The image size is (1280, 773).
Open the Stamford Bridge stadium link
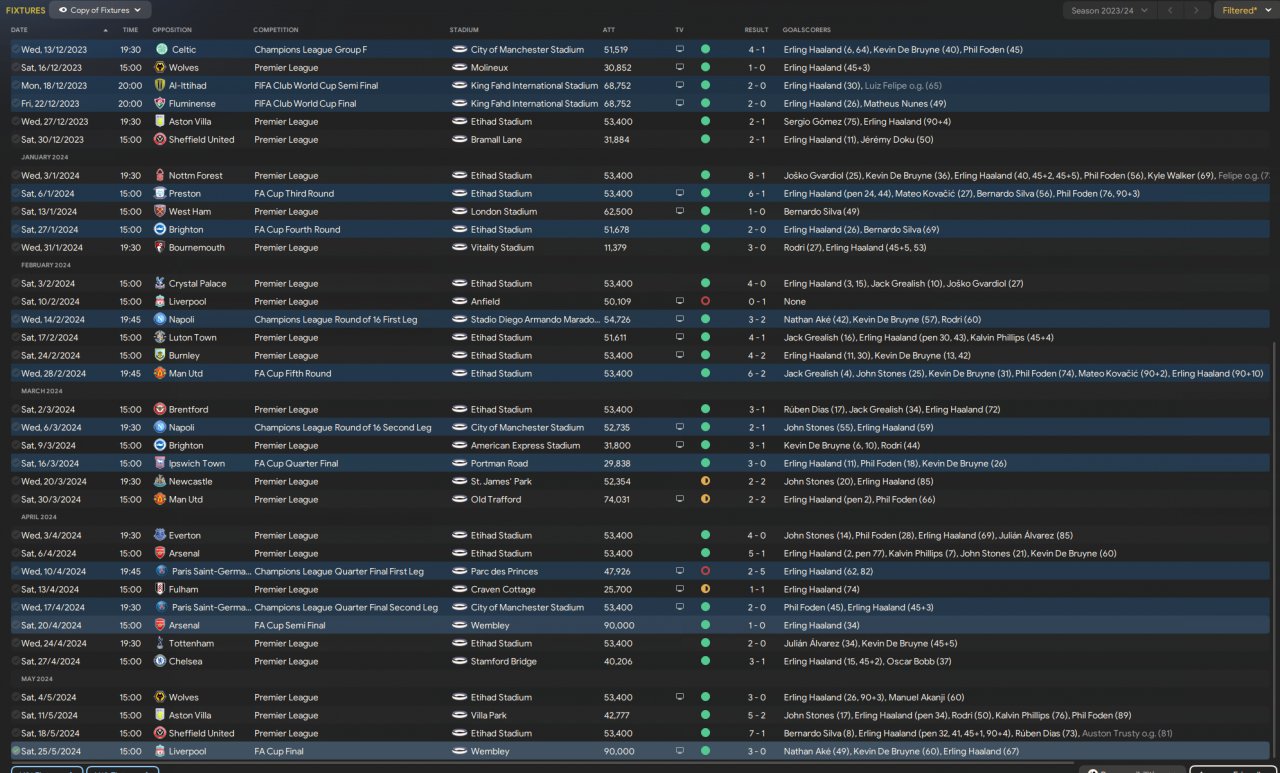503,661
